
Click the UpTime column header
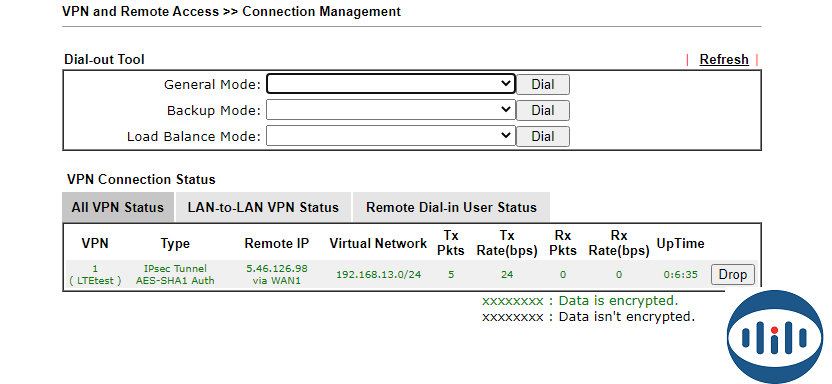coord(680,243)
